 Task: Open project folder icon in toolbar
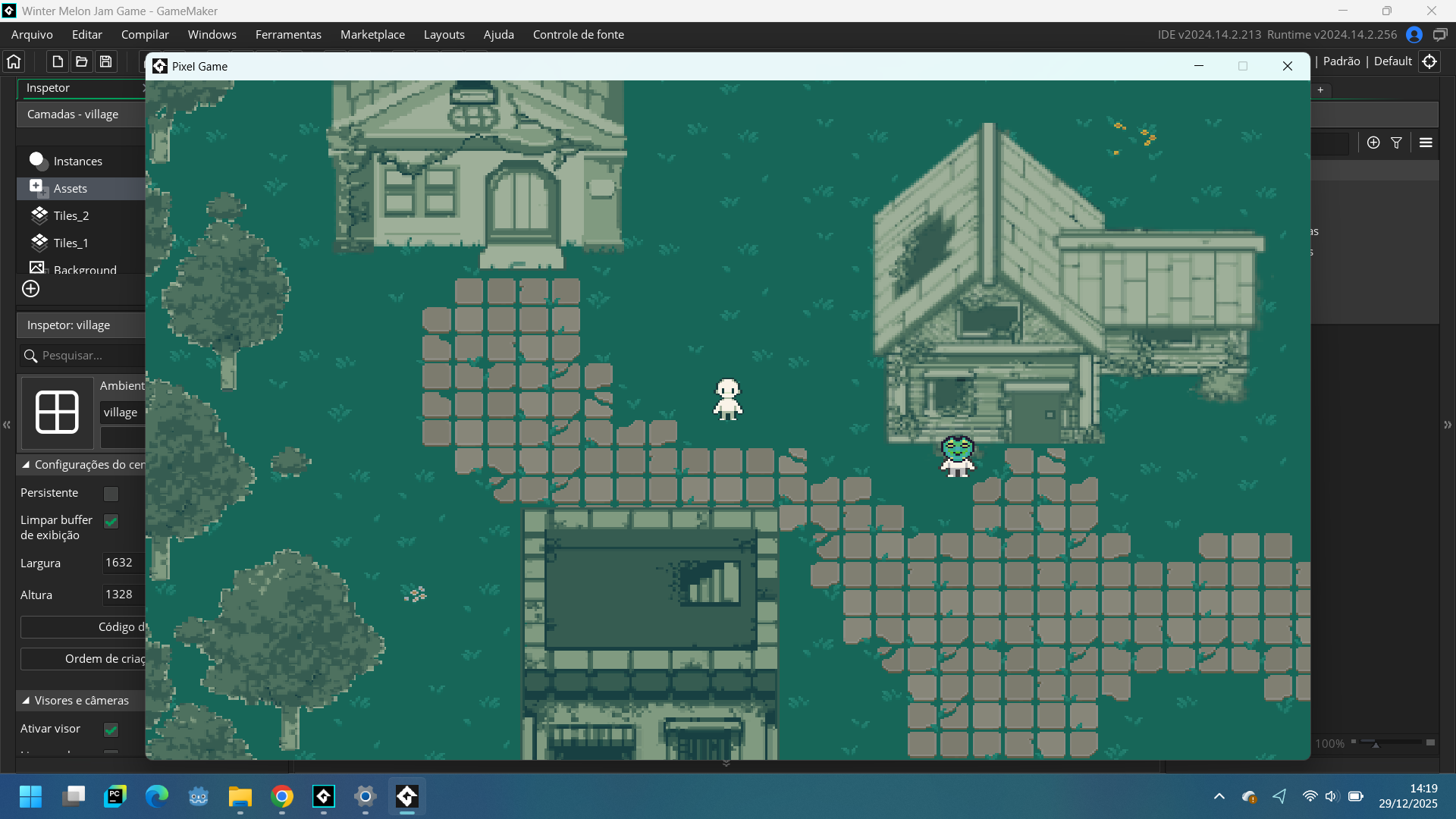coord(82,61)
